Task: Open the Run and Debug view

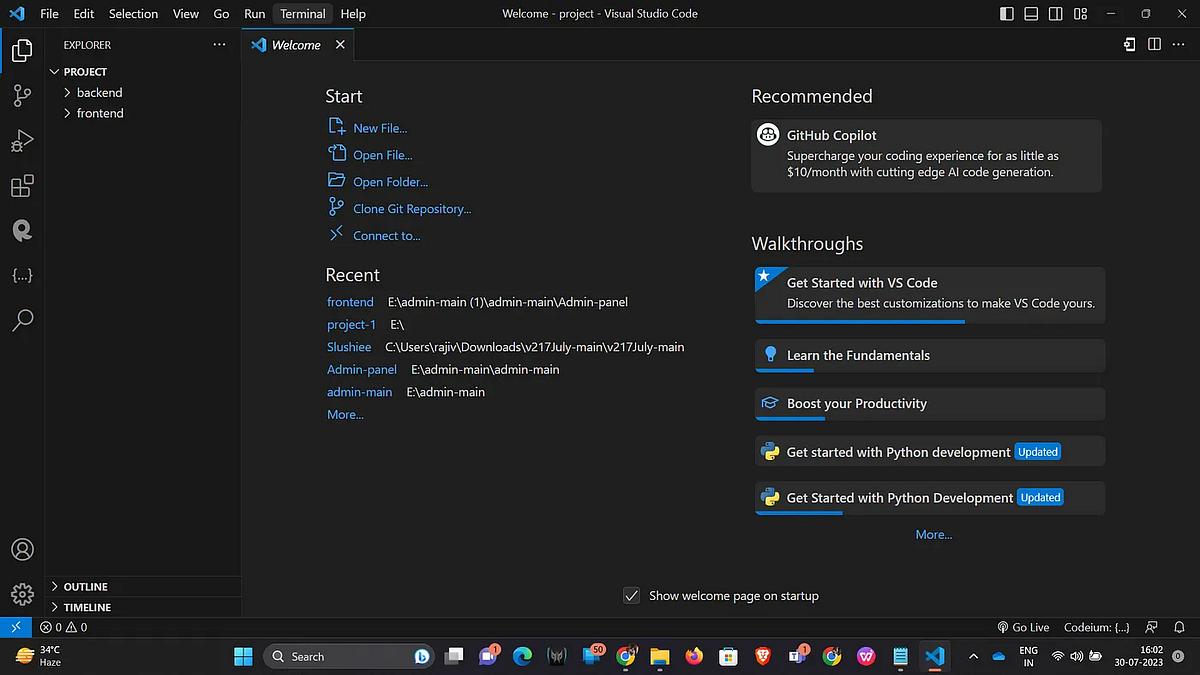Action: pyautogui.click(x=22, y=141)
